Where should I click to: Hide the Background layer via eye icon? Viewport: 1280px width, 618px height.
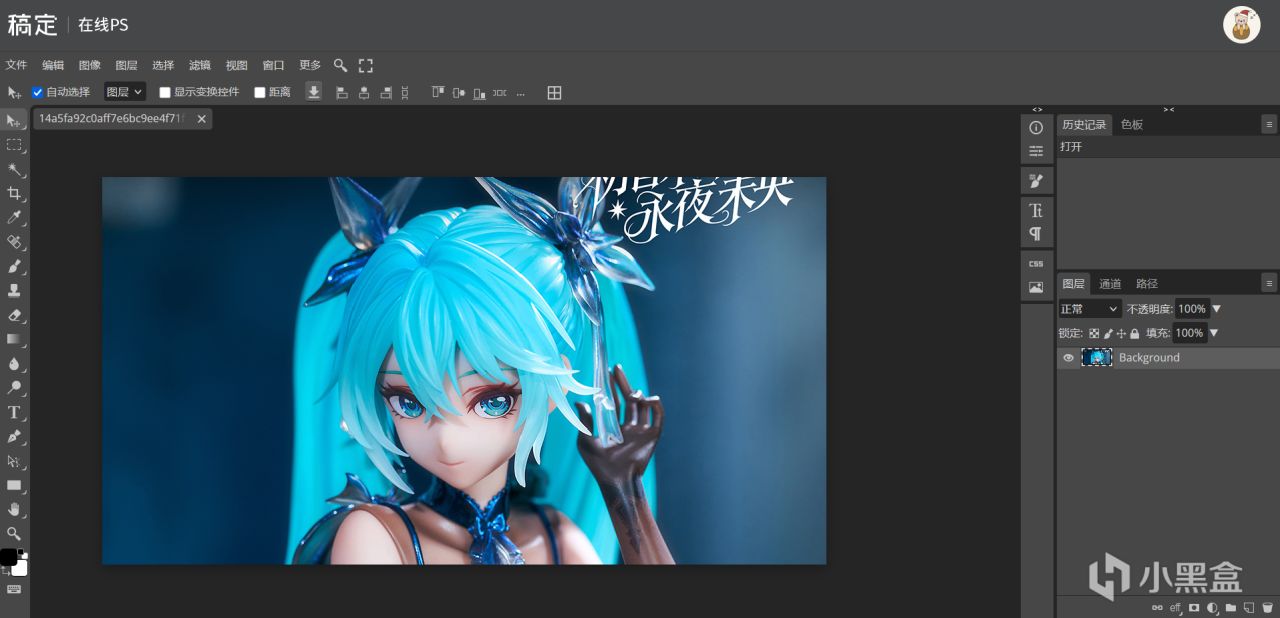pos(1068,358)
